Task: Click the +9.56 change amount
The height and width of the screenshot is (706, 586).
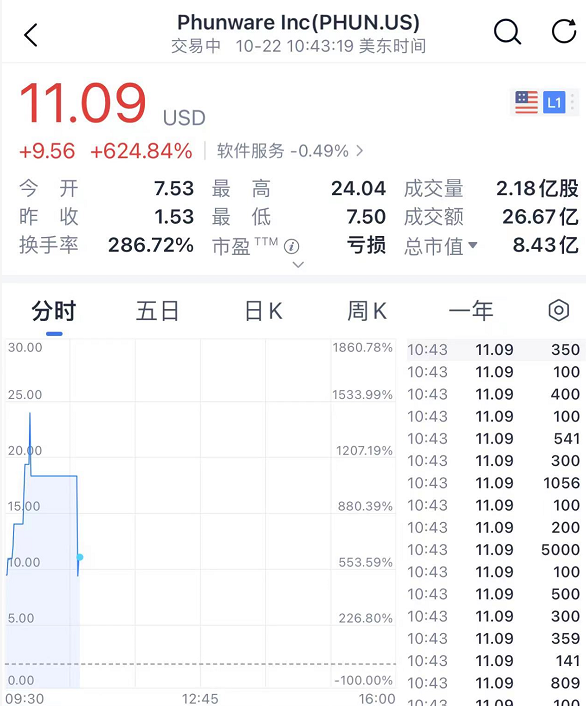Action: [47, 151]
